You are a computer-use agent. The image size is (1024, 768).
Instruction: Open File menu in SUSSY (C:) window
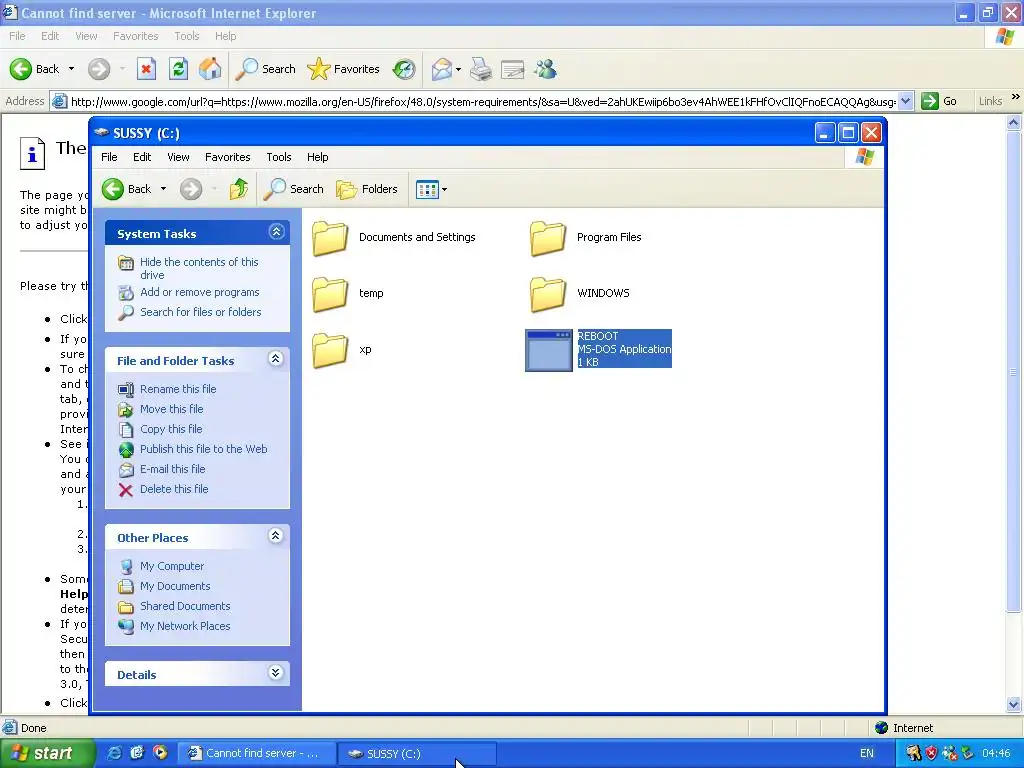(x=109, y=157)
